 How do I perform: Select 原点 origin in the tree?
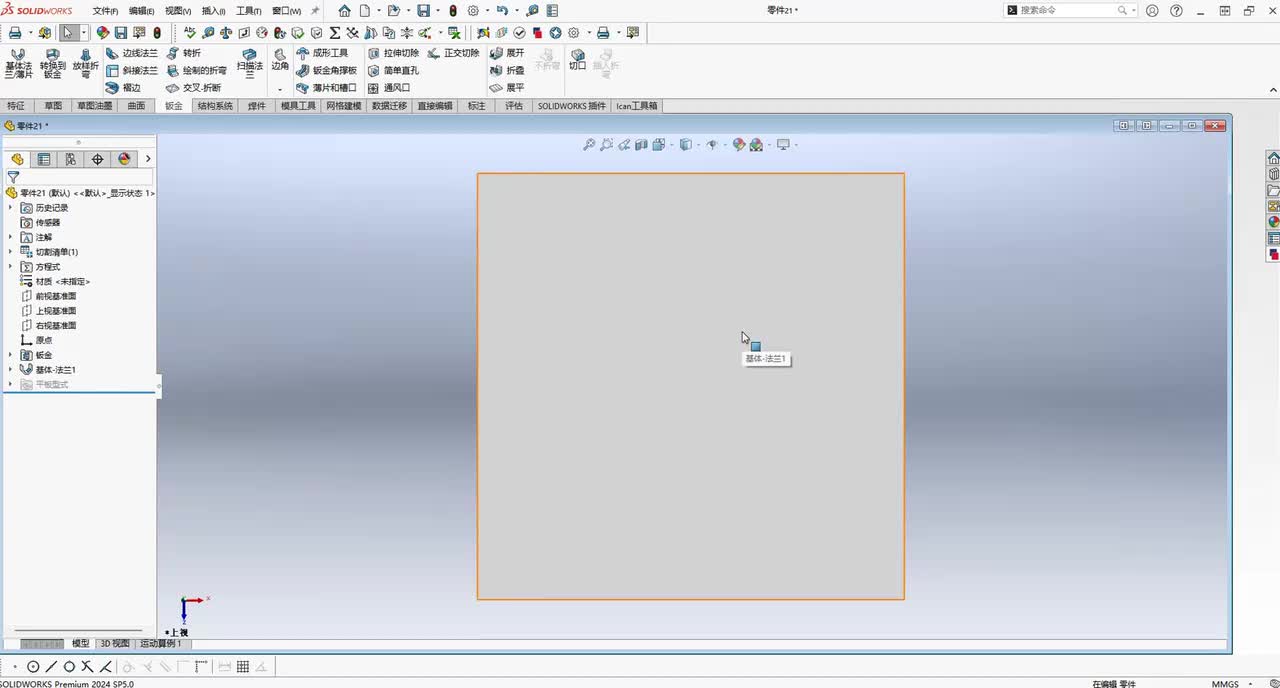(x=37, y=341)
